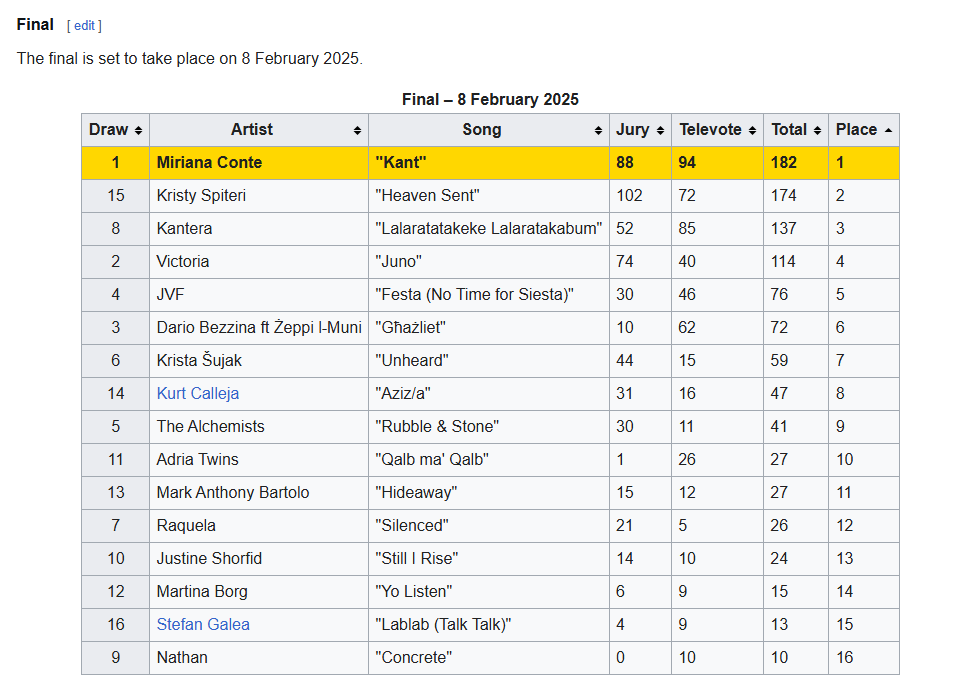Click the Final section heading
The image size is (968, 687).
tap(35, 25)
